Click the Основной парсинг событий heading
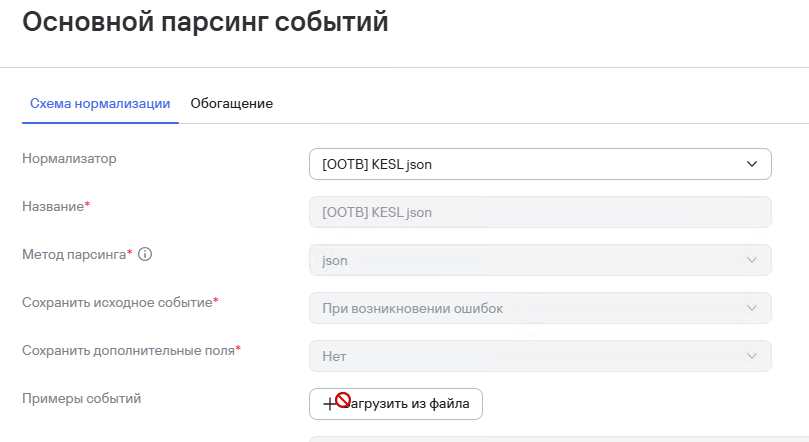The height and width of the screenshot is (442, 809). [x=205, y=22]
